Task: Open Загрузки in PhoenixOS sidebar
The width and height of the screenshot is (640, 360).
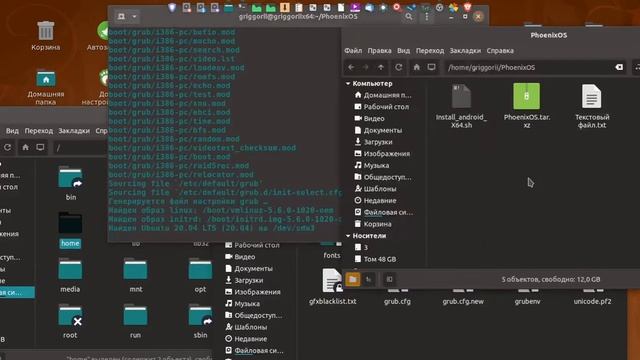Action: (373, 142)
